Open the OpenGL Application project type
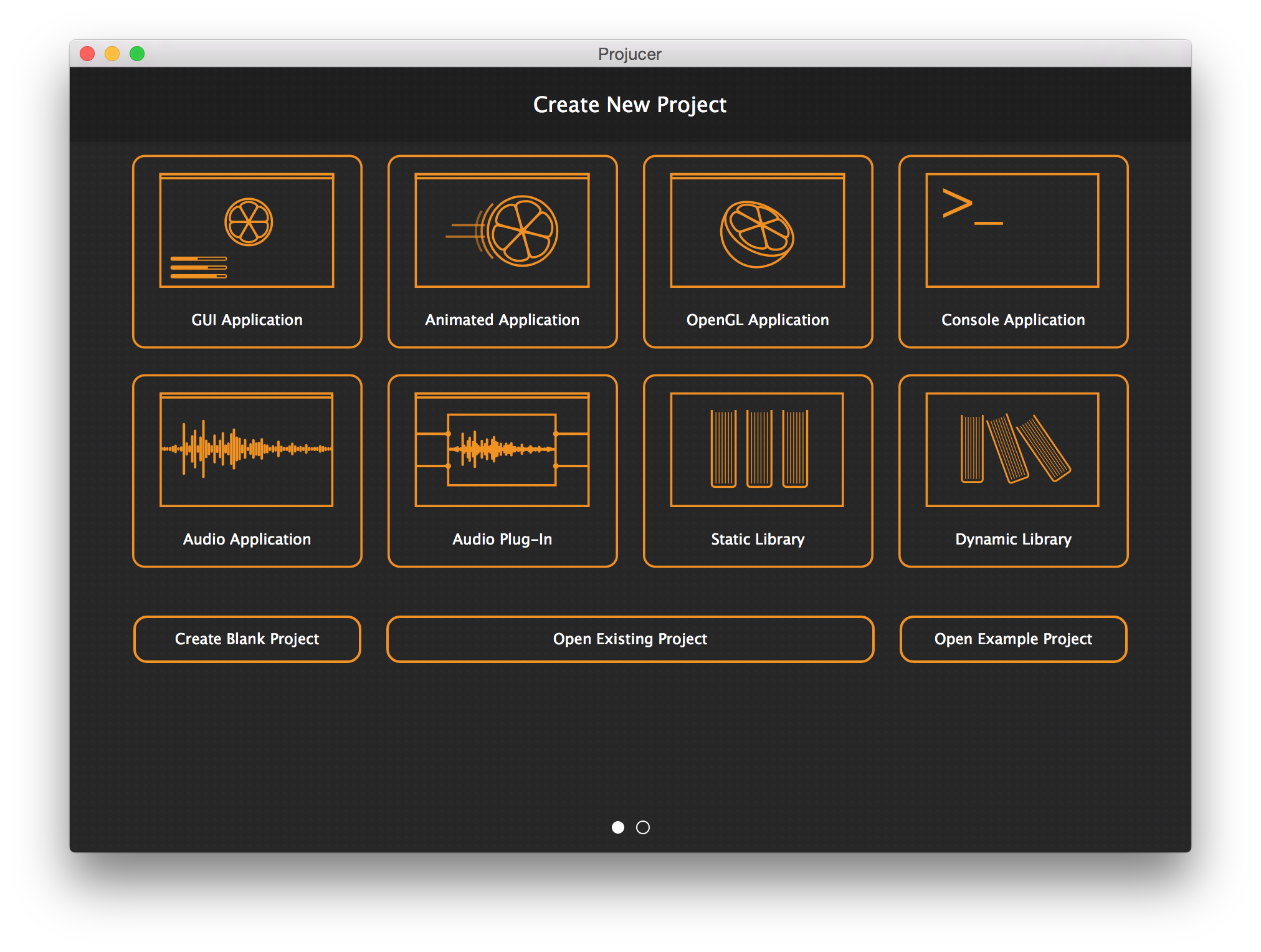Screen dimensions: 1261x952 tap(757, 231)
